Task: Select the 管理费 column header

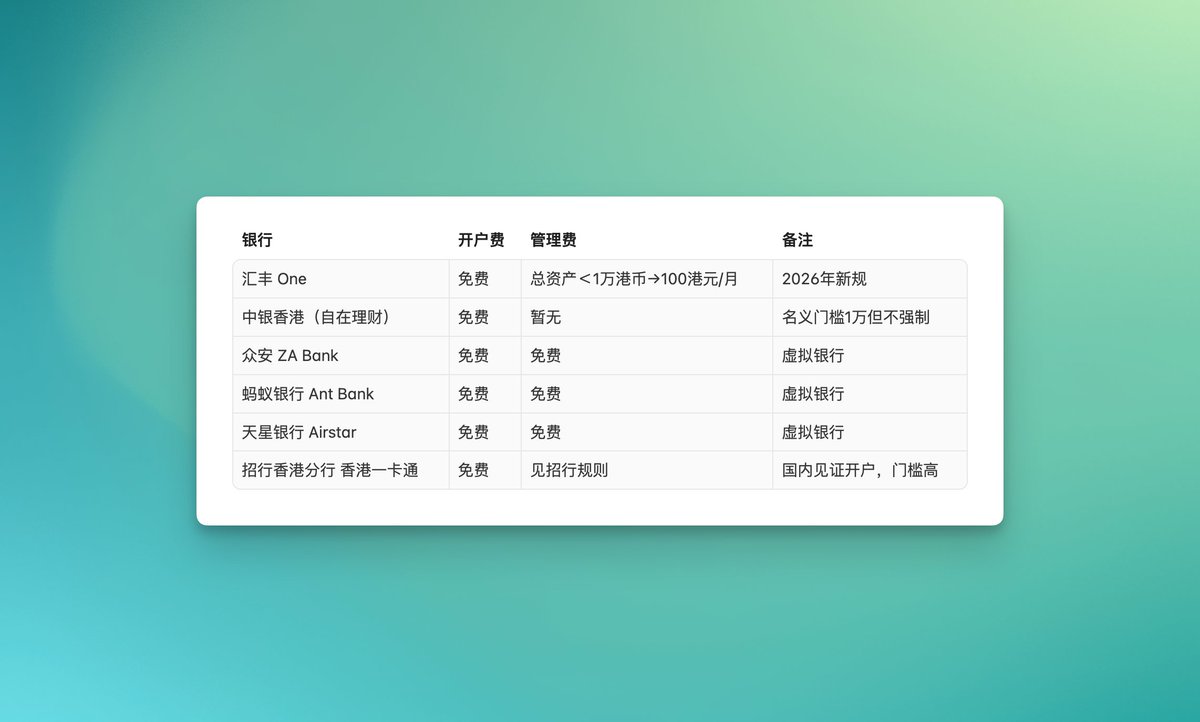Action: pos(553,240)
